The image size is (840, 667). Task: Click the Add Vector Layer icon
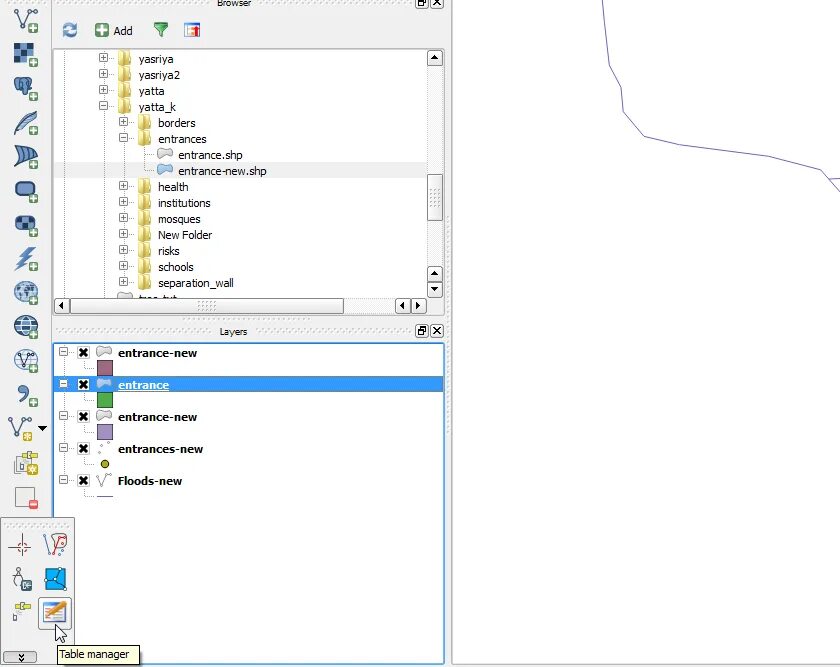[25, 21]
